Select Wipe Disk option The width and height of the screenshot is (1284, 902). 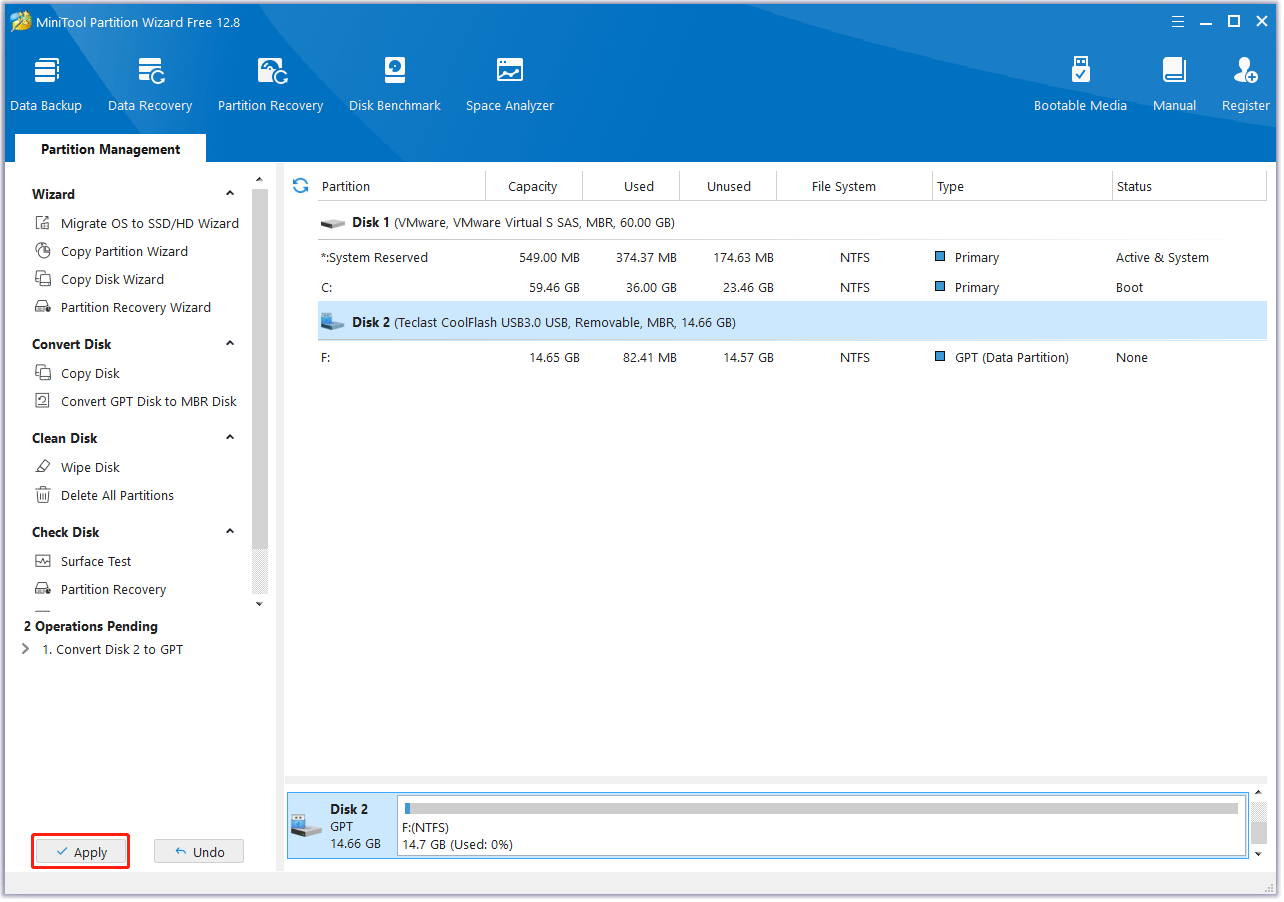click(90, 467)
